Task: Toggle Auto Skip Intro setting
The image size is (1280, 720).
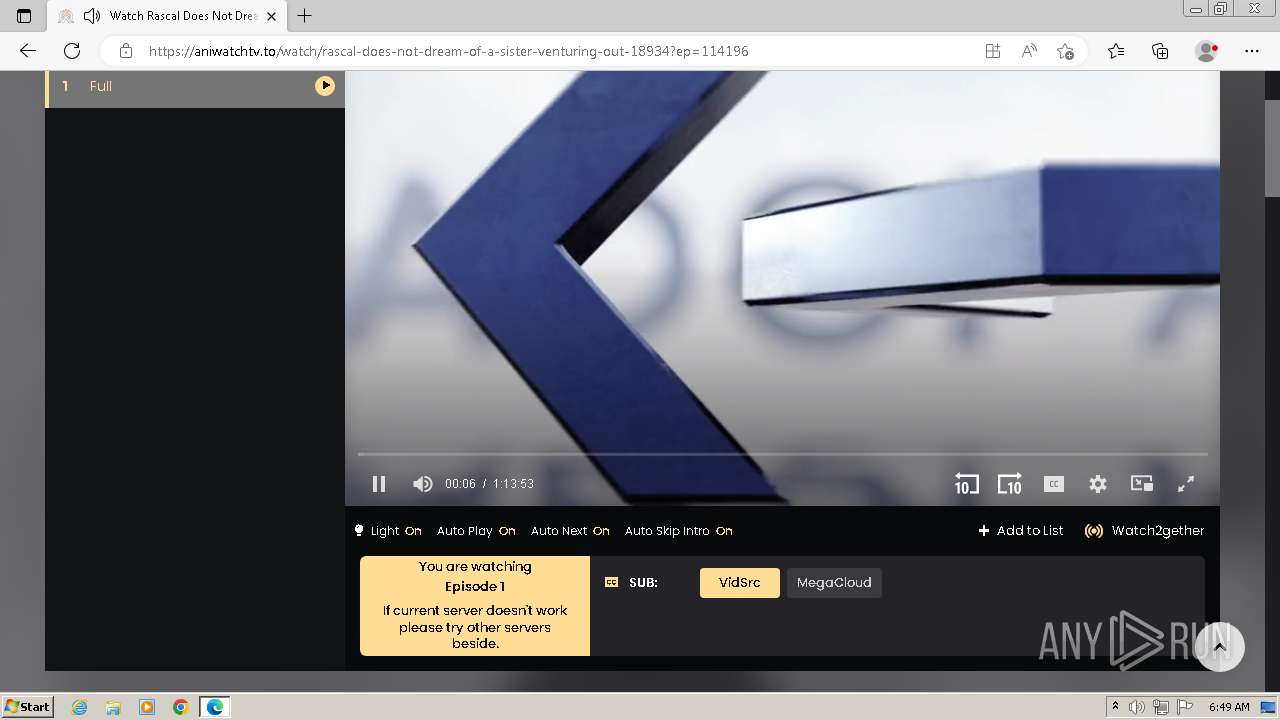Action: point(679,531)
